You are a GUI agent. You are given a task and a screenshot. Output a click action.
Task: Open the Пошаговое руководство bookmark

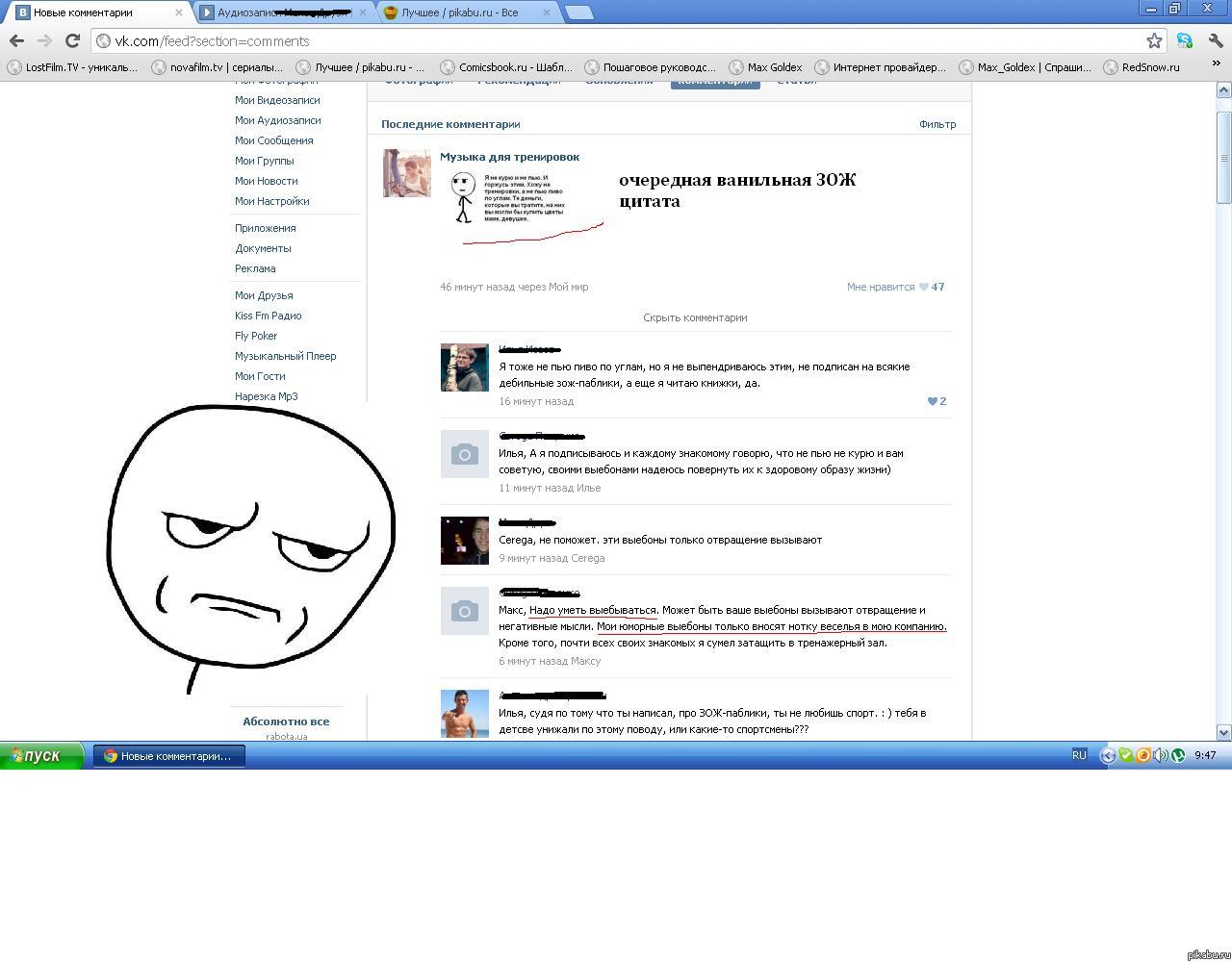pos(650,67)
